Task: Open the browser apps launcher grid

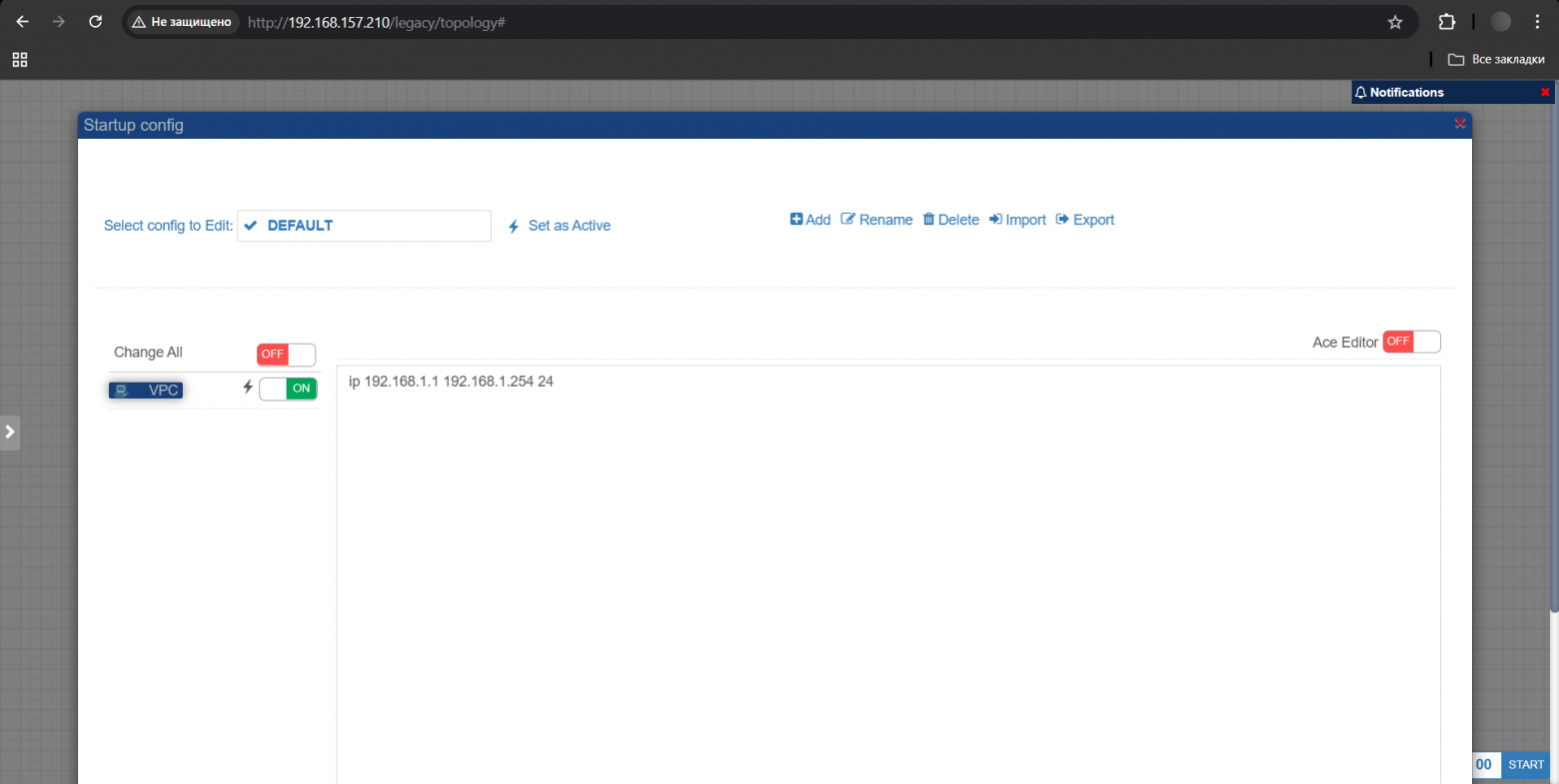Action: click(20, 60)
